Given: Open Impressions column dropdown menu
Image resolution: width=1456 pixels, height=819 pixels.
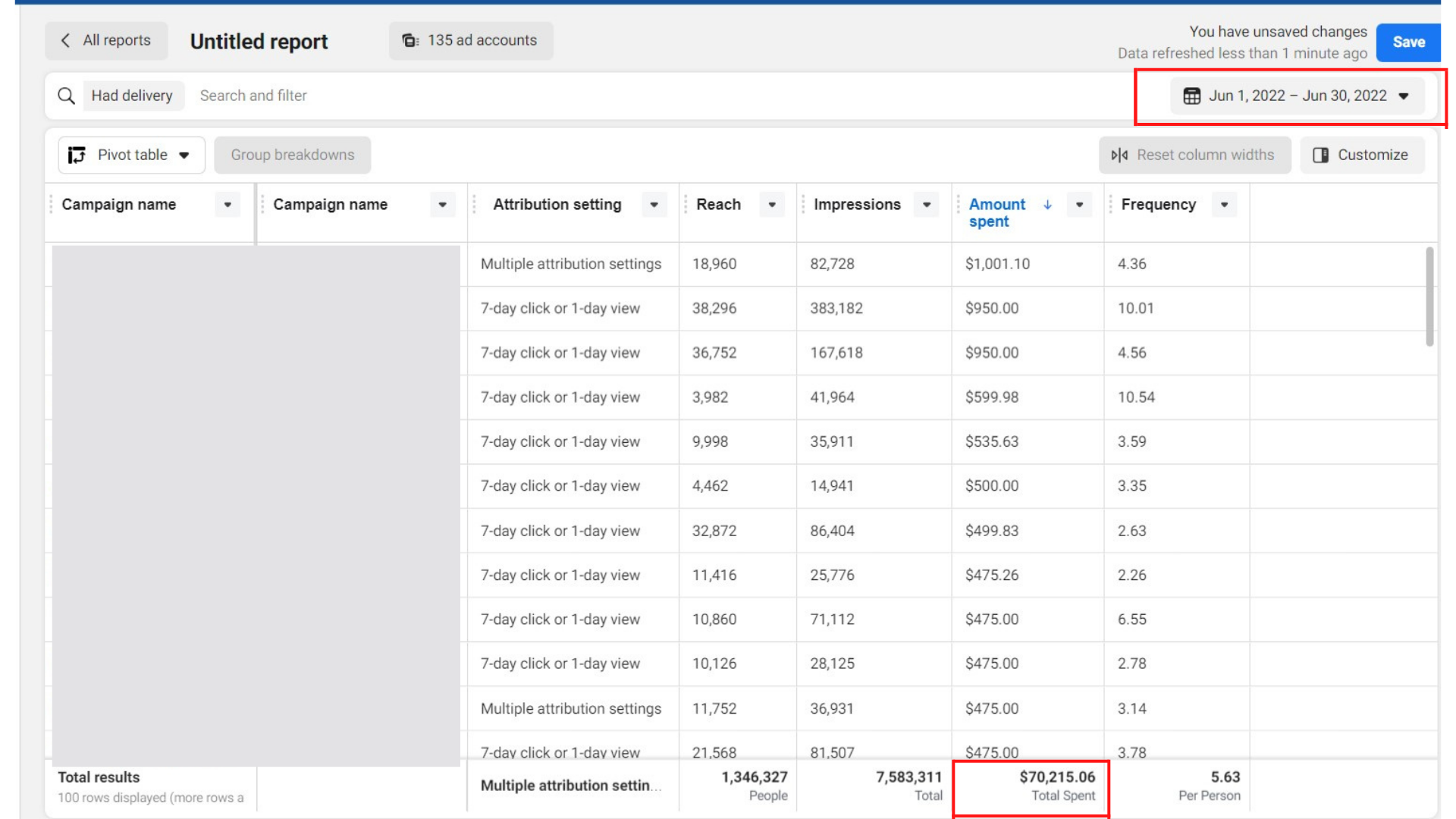Looking at the screenshot, I should [x=927, y=205].
